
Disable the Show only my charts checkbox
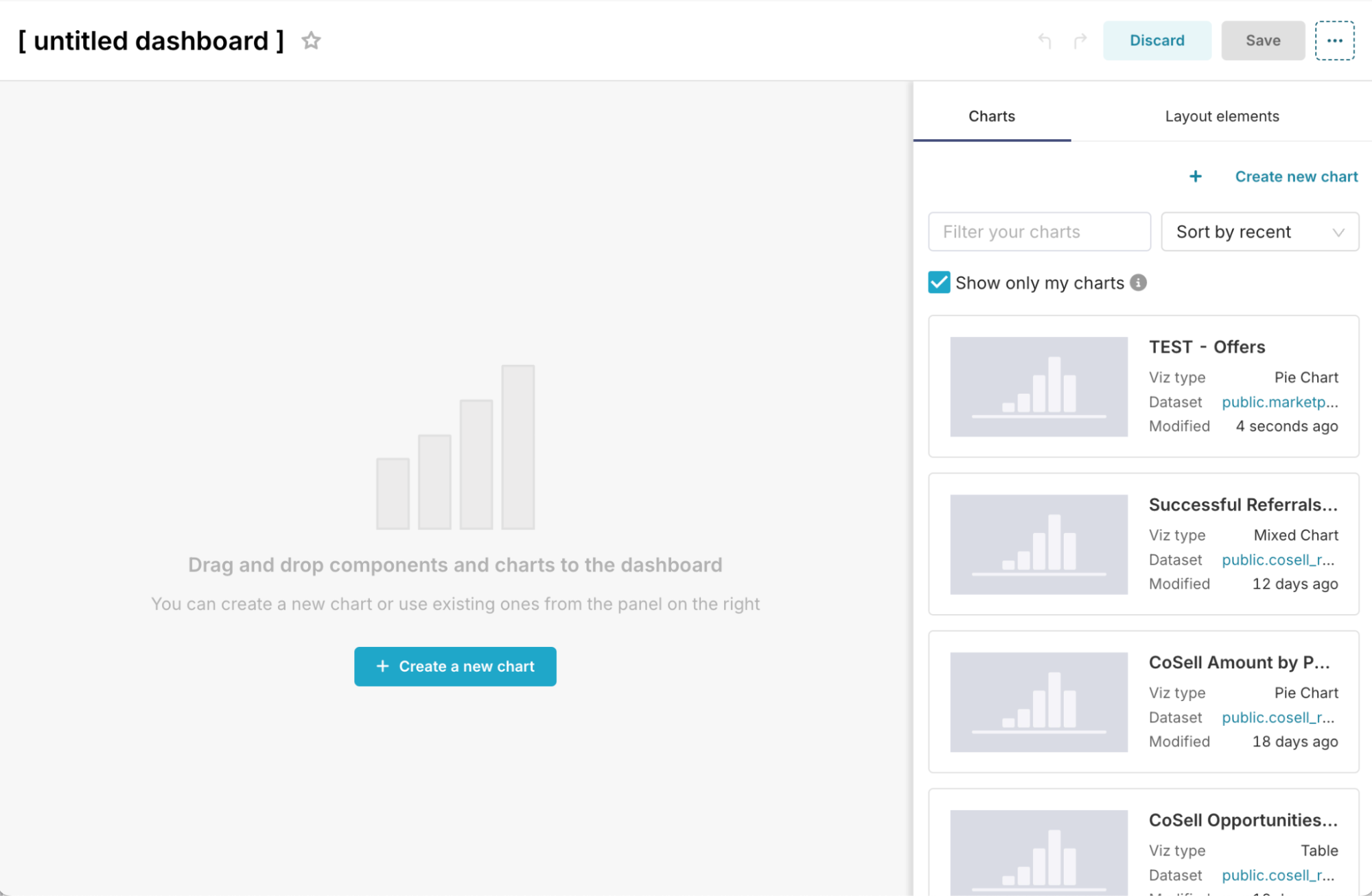click(x=938, y=283)
